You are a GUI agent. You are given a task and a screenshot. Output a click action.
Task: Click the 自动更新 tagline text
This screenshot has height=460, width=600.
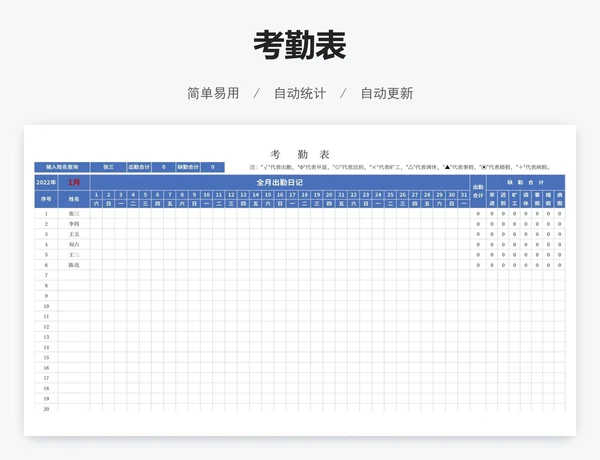tap(387, 93)
